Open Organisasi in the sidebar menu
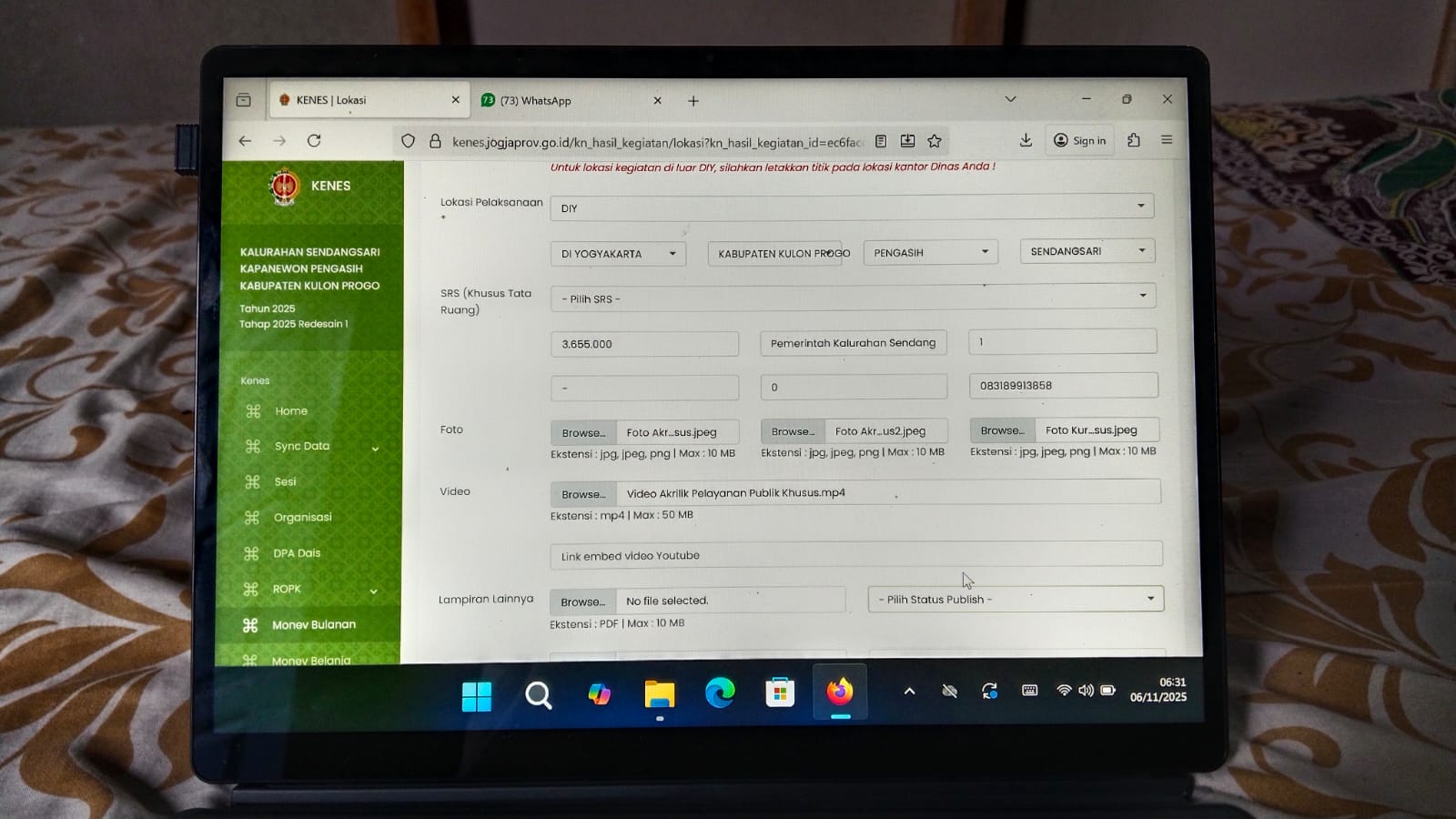 (302, 518)
